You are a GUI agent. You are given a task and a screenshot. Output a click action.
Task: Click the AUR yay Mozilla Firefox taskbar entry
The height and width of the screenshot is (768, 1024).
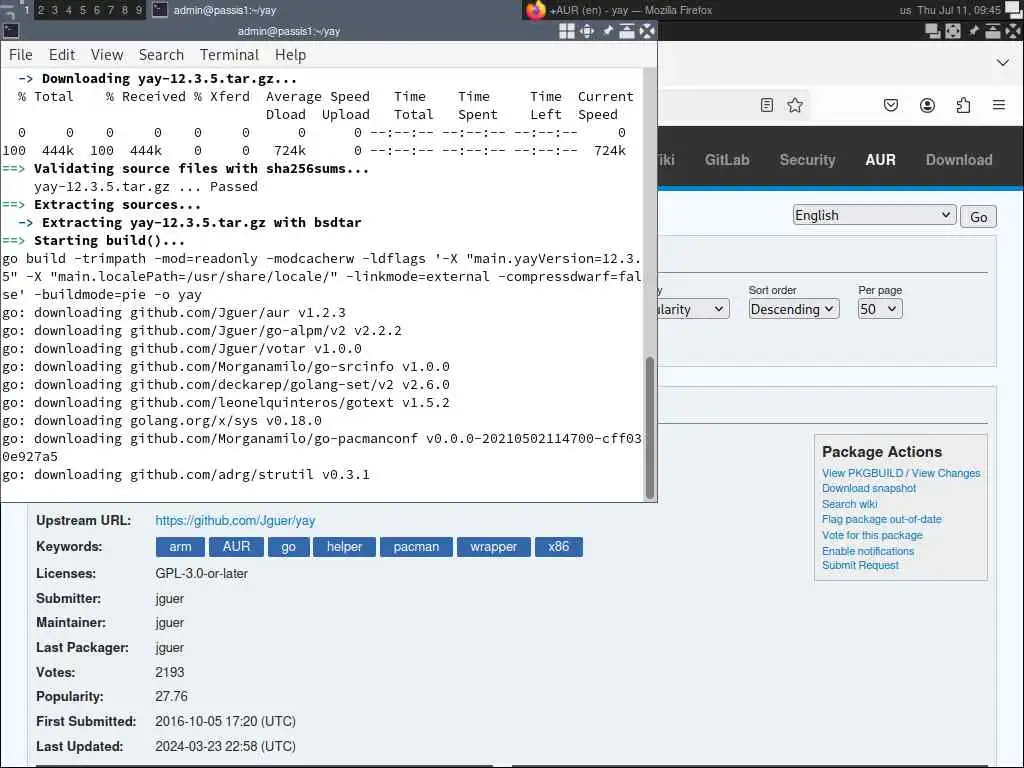click(631, 10)
